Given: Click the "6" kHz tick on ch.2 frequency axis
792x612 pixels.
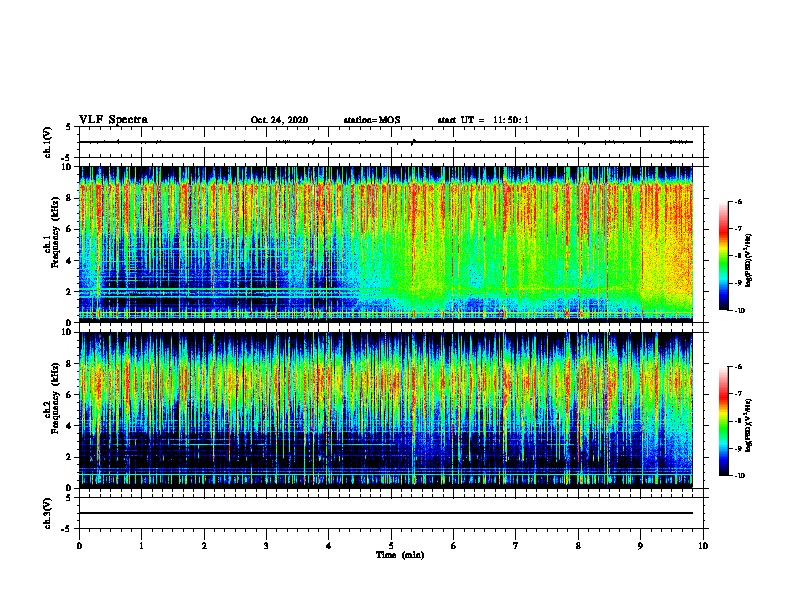Looking at the screenshot, I should pyautogui.click(x=69, y=395).
